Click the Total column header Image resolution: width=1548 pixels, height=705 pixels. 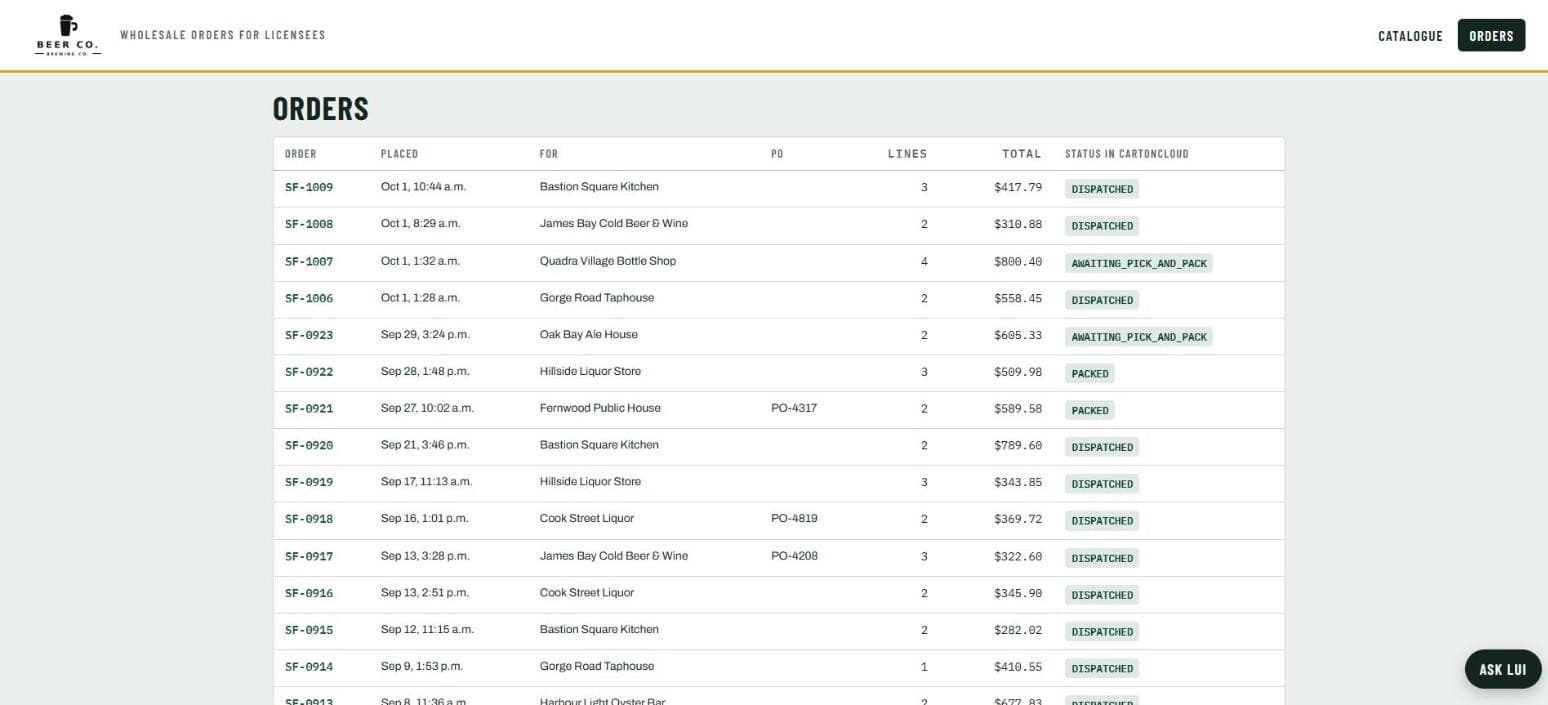tap(1022, 154)
